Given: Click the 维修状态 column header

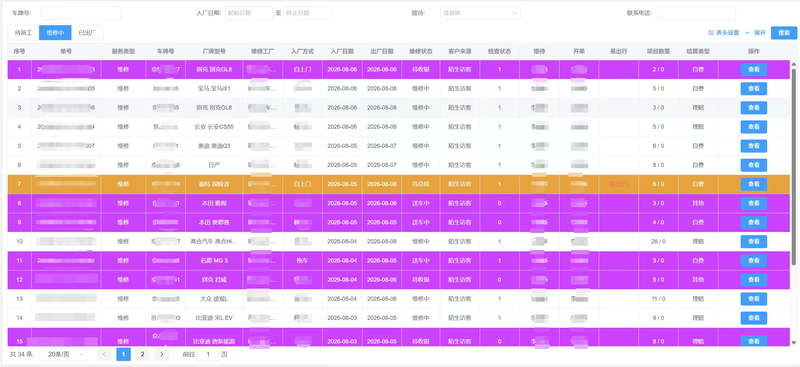Looking at the screenshot, I should [420, 52].
